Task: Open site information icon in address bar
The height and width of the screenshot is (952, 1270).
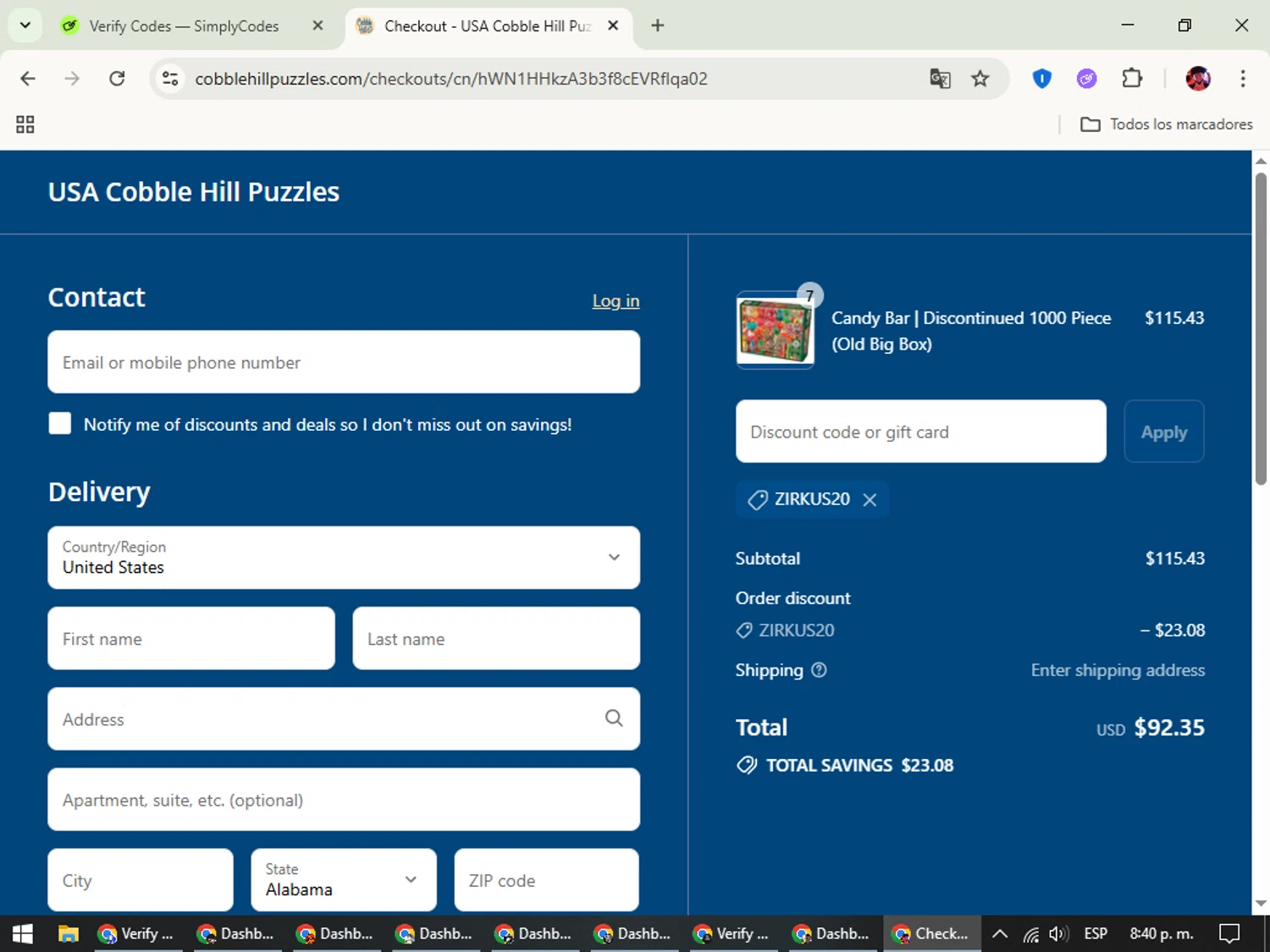Action: pyautogui.click(x=170, y=79)
